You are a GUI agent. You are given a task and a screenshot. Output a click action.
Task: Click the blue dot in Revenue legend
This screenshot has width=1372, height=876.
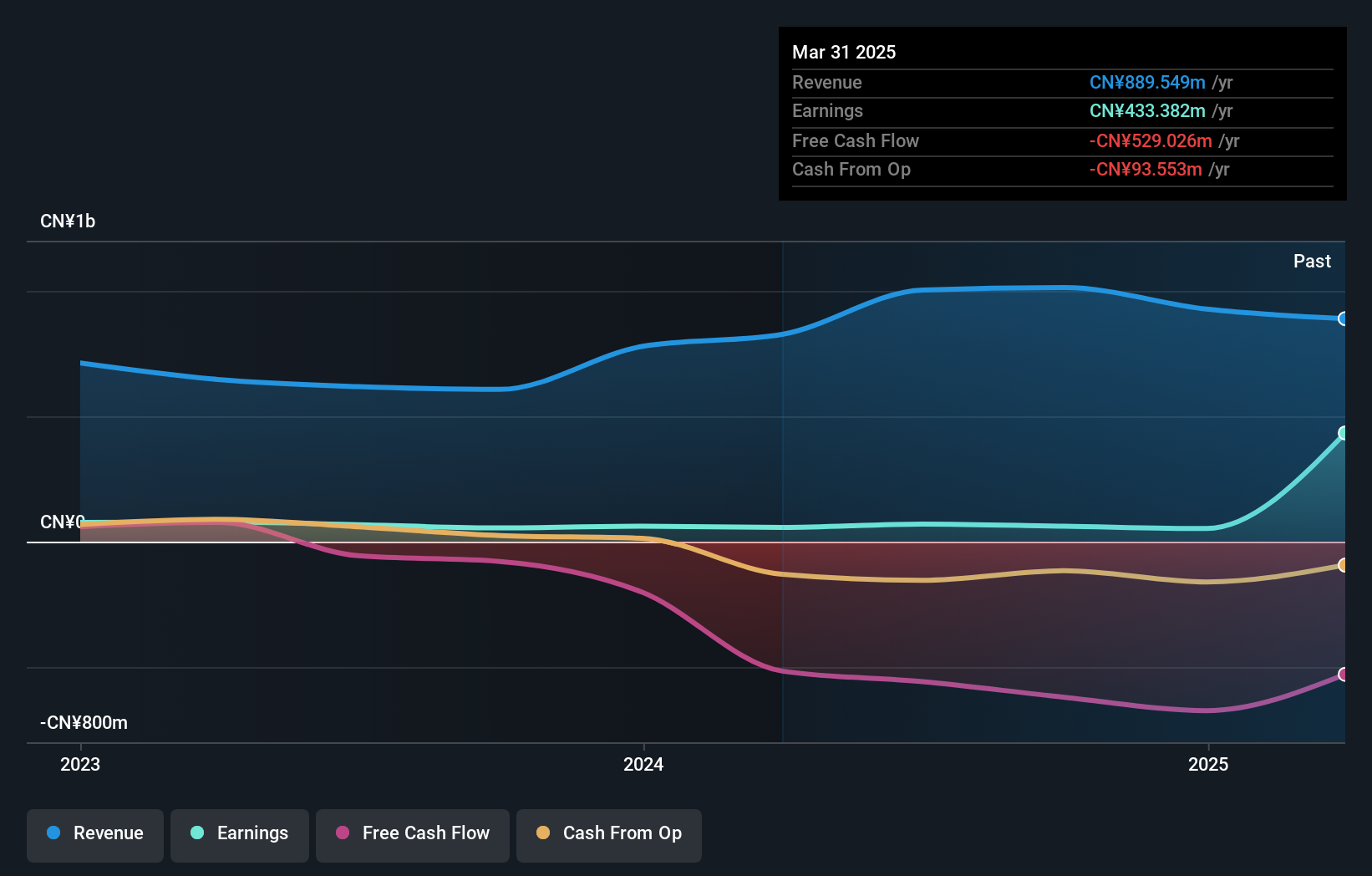pyautogui.click(x=53, y=833)
